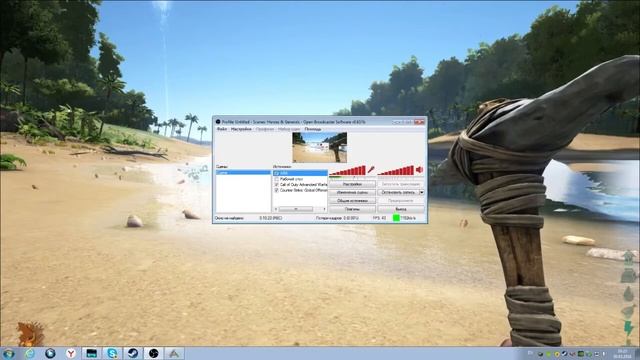640x360 pixels.
Task: Open the Настройки menu
Action: (241, 129)
